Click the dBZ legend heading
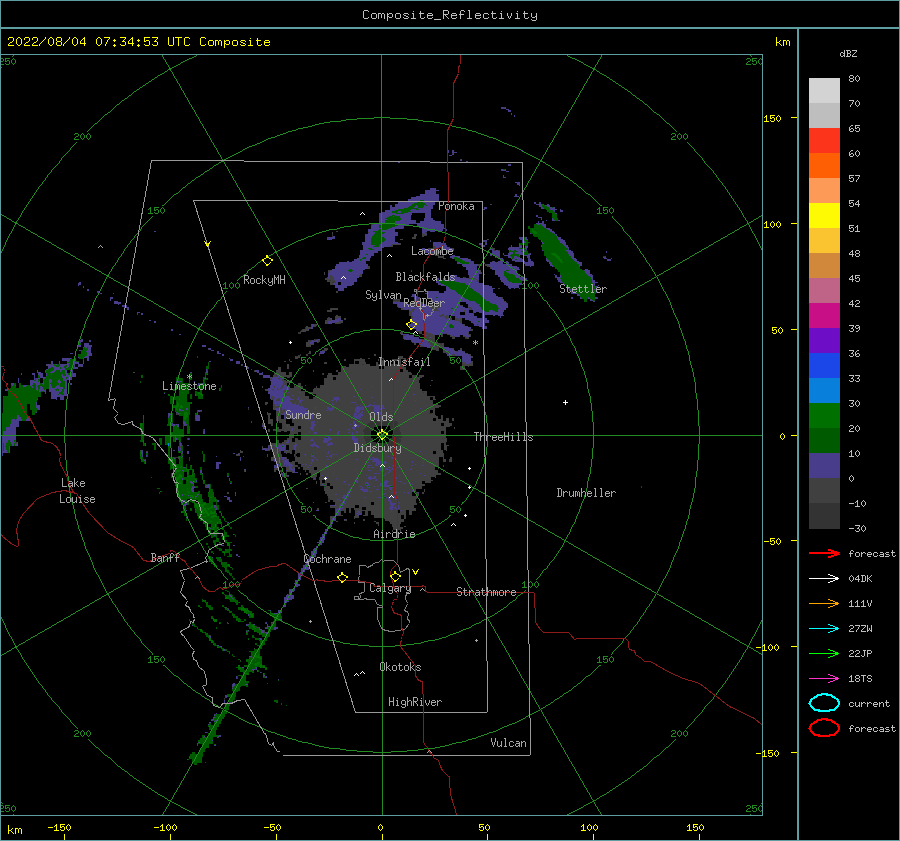The height and width of the screenshot is (841, 900). pyautogui.click(x=848, y=54)
